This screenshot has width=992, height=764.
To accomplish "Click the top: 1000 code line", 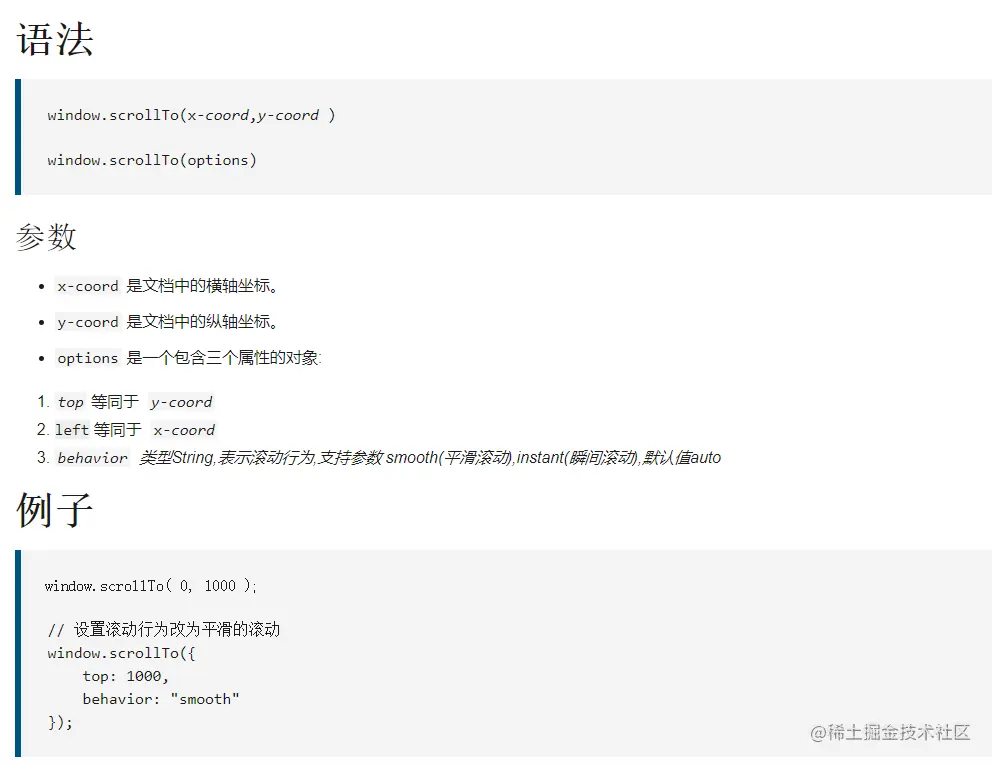I will (125, 676).
